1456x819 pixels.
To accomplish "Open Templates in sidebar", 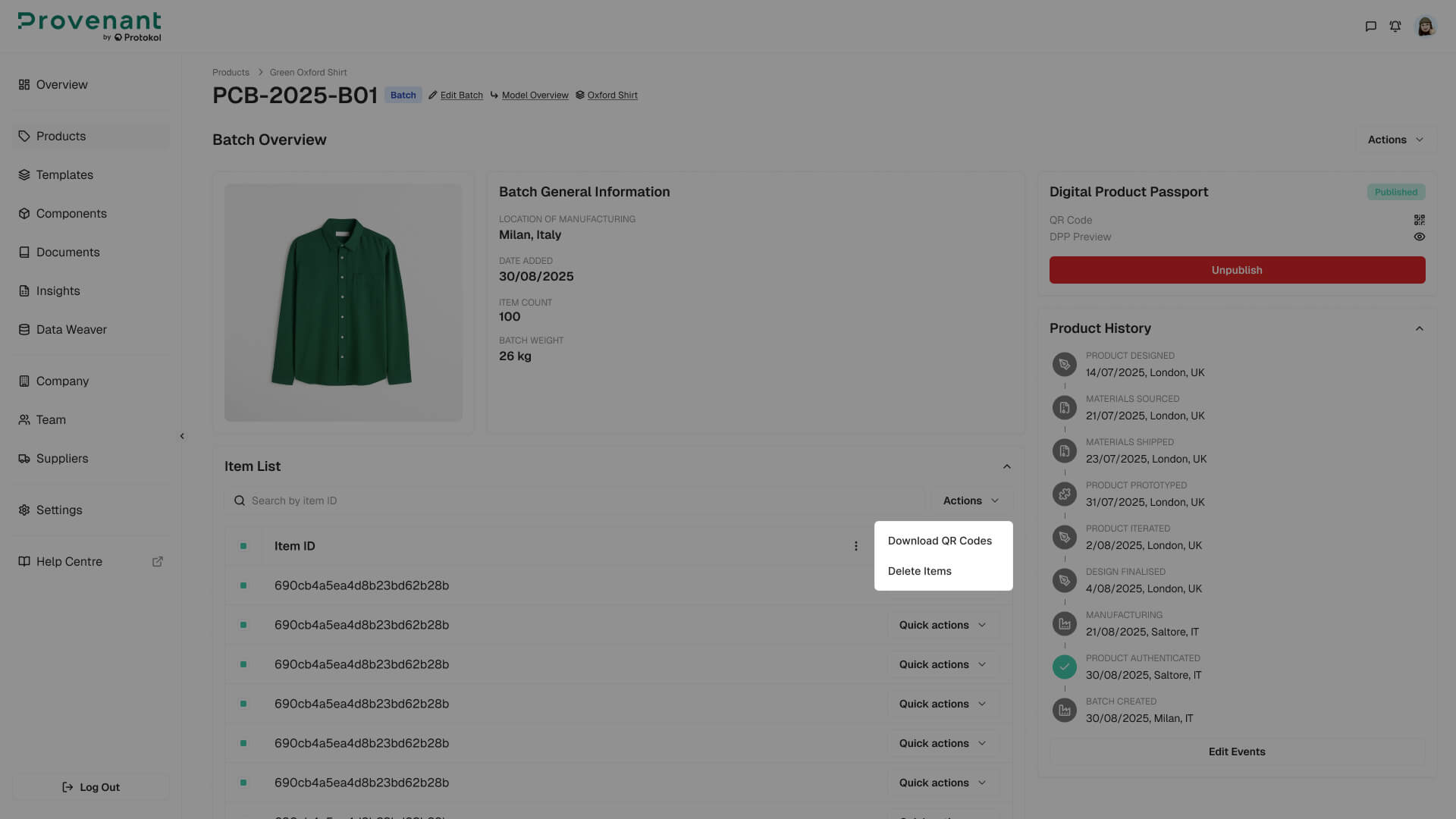I will [x=91, y=175].
